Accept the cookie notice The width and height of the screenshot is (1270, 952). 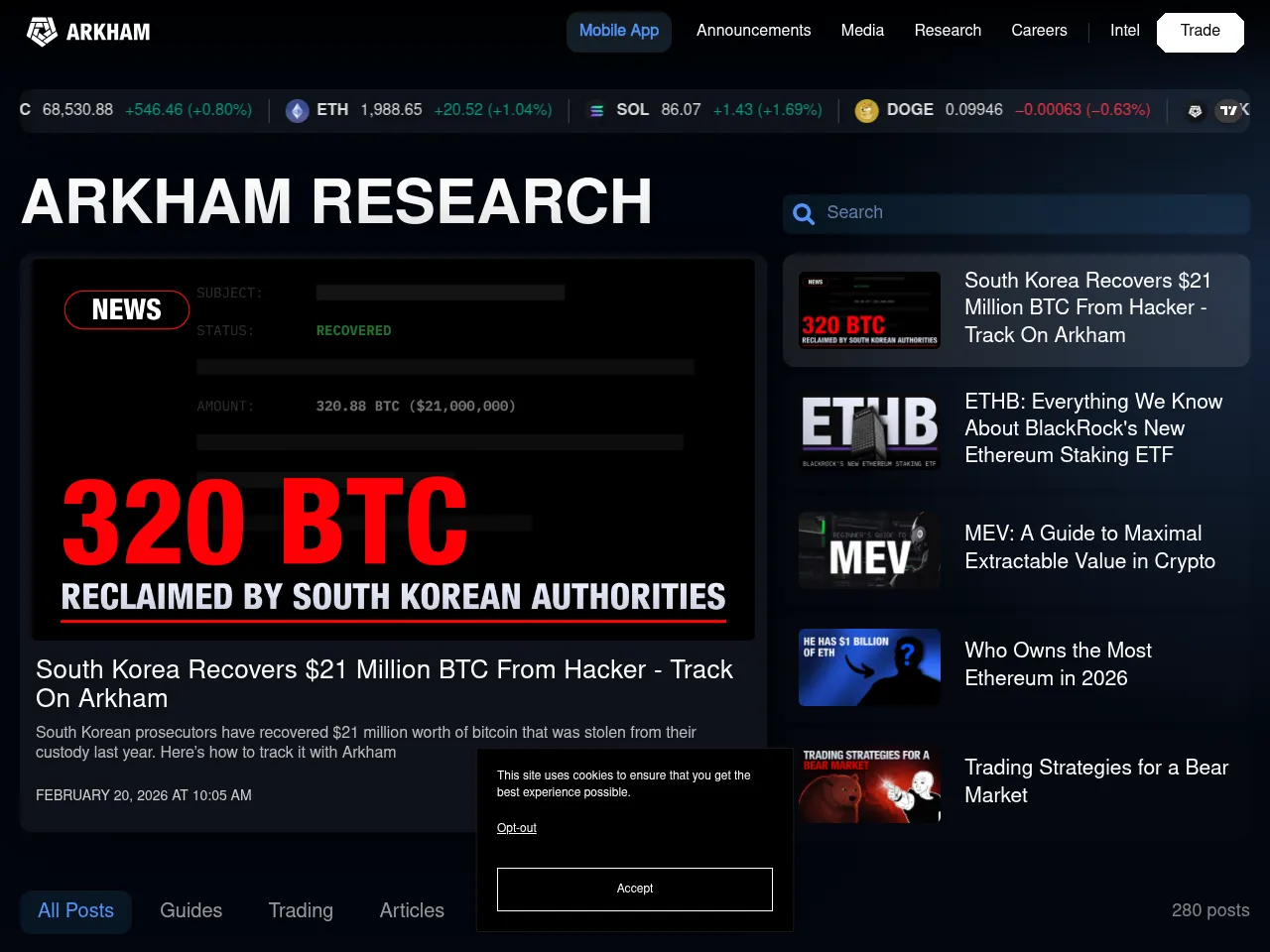click(x=634, y=889)
